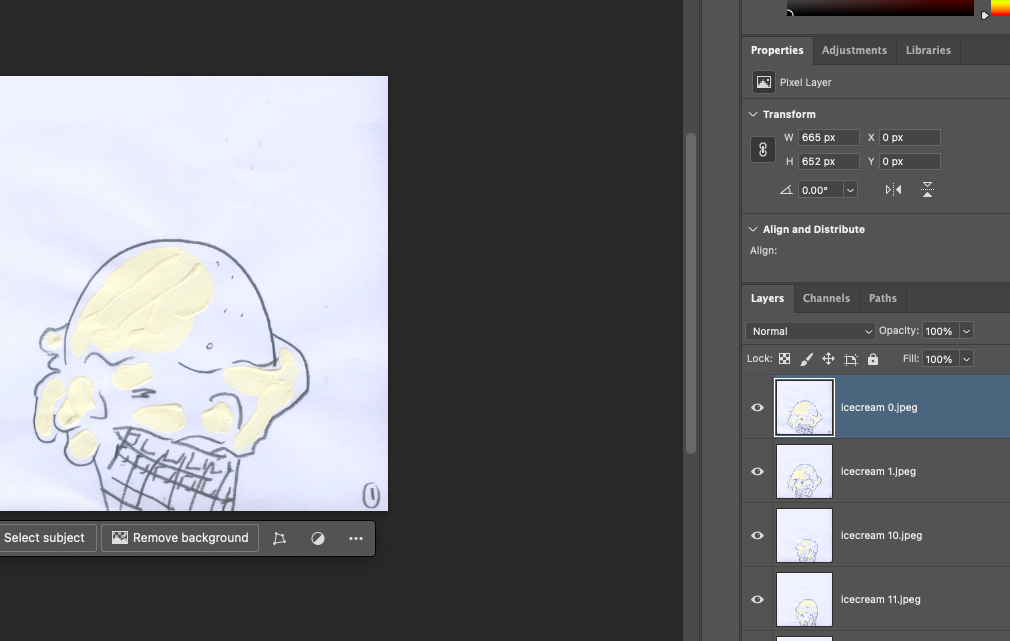This screenshot has height=641, width=1010.
Task: Lock position move icon
Action: [x=828, y=359]
